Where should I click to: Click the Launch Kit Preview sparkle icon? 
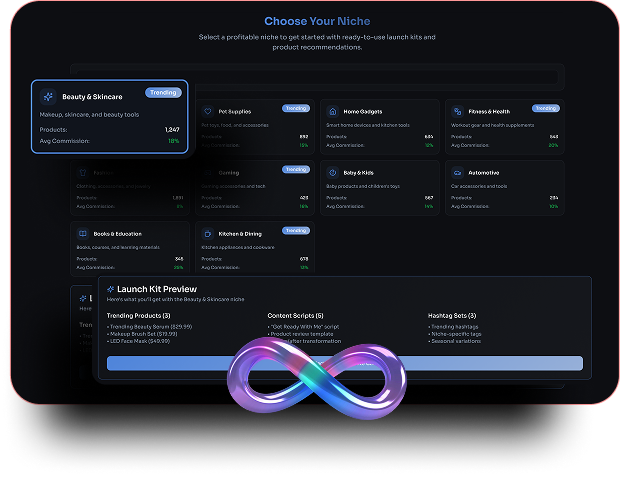tap(111, 289)
